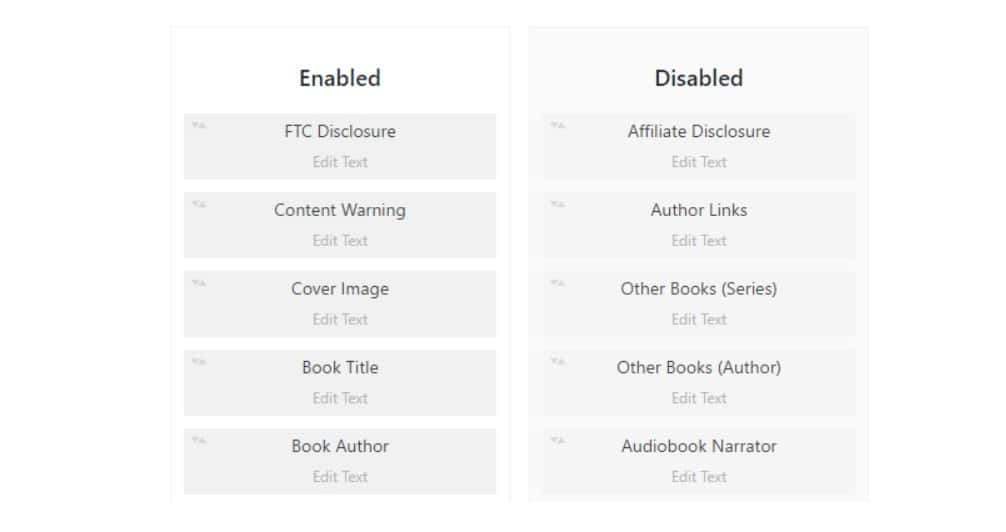Click the sort icon on Cover Image
This screenshot has width=1006, height=532.
click(199, 283)
